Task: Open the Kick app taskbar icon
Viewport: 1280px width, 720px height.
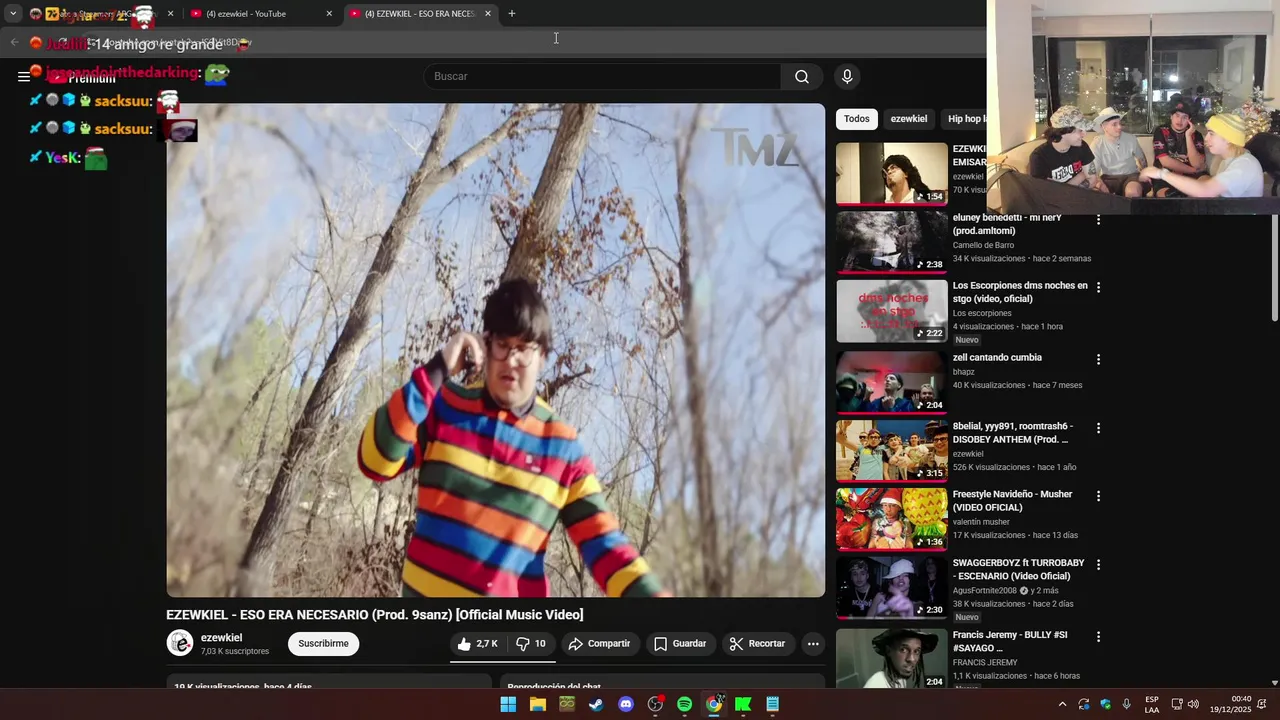Action: click(743, 704)
